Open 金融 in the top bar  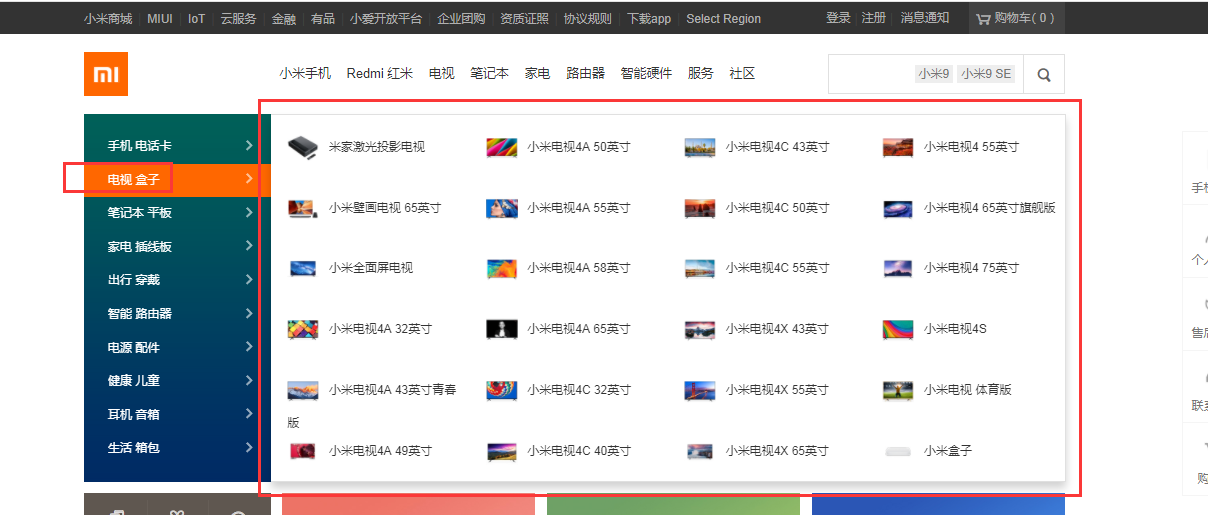284,18
